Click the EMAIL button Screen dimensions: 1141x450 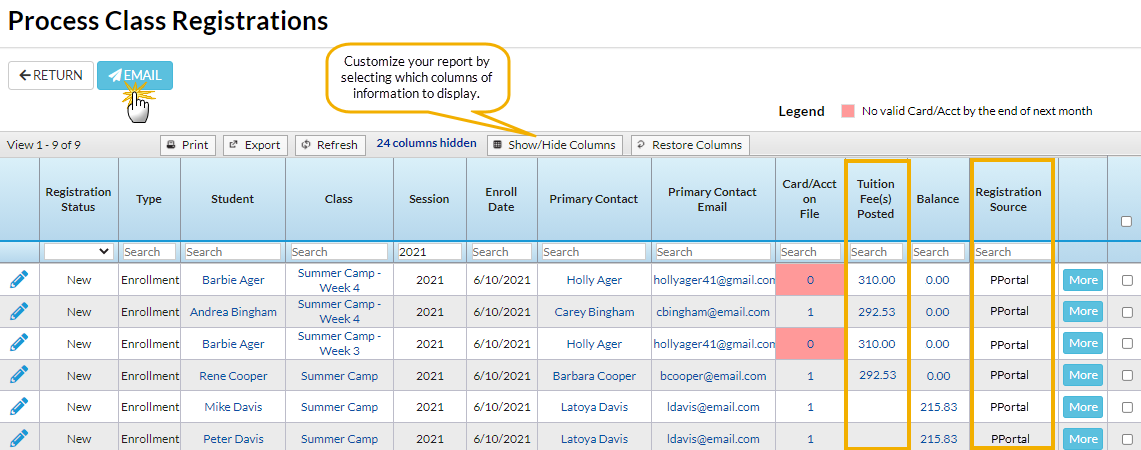135,75
